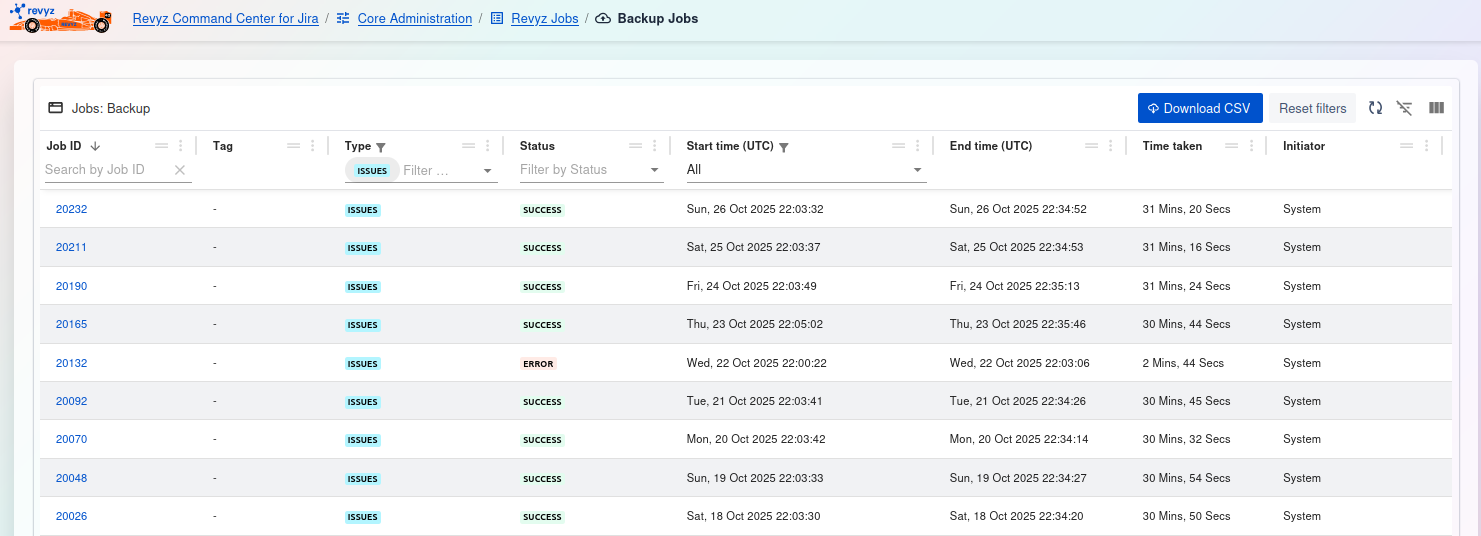Go to Core Administration breadcrumb
Screen dimensions: 1481x536
(x=414, y=19)
